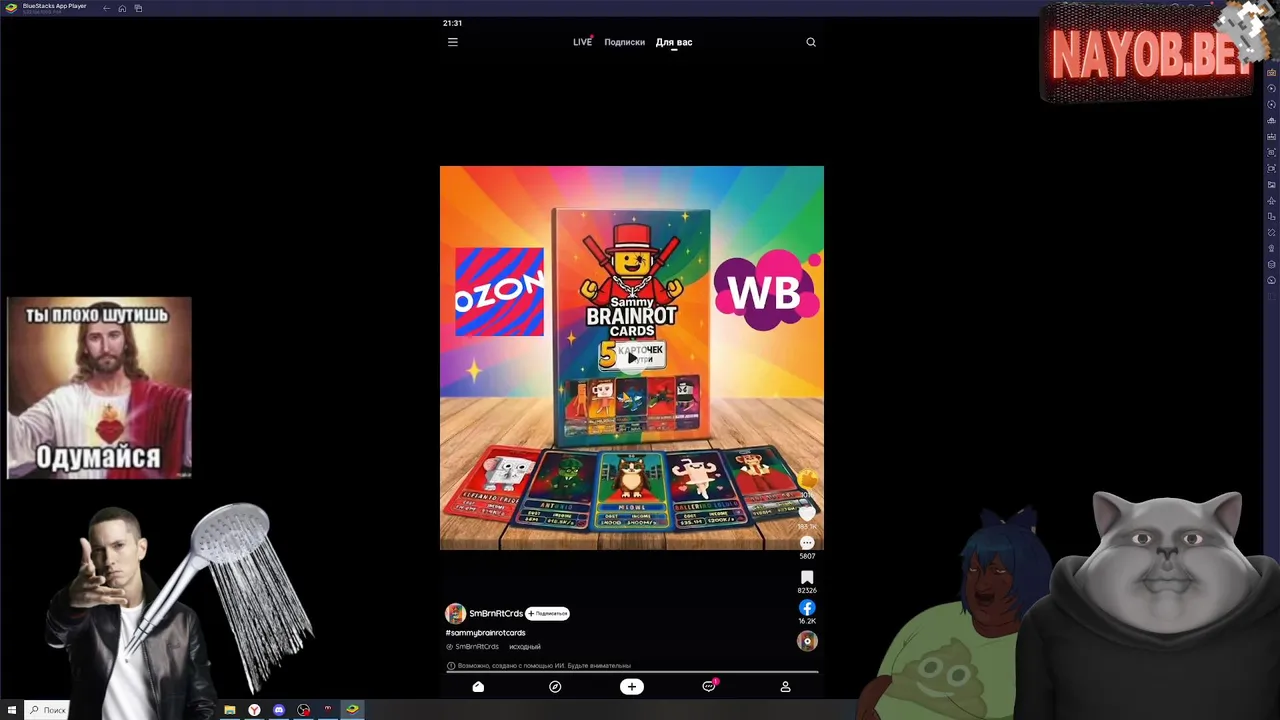
Task: Click the SmBrnRtCrds username
Action: coord(496,613)
